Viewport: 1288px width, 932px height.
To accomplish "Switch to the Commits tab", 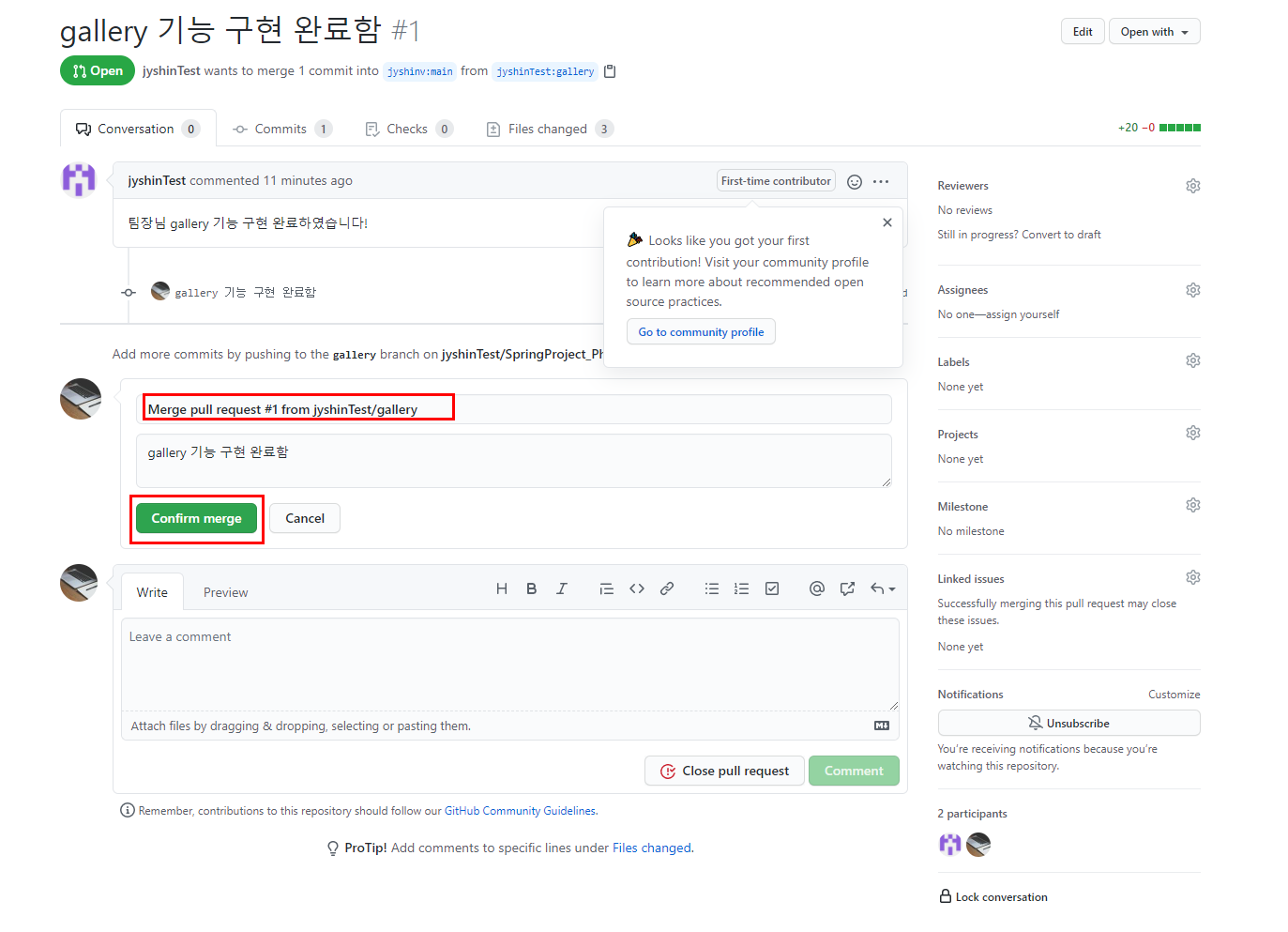I will (281, 129).
